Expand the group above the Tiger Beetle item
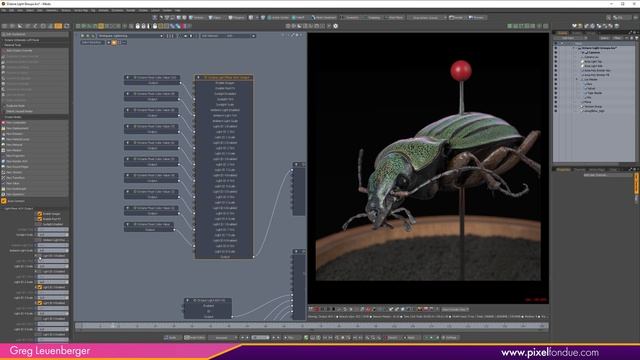Image resolution: width=640 pixels, height=360 pixels. click(577, 80)
